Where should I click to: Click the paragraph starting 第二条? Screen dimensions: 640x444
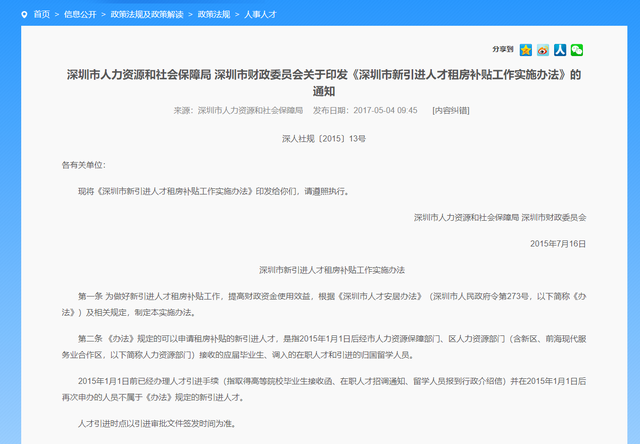pos(324,347)
